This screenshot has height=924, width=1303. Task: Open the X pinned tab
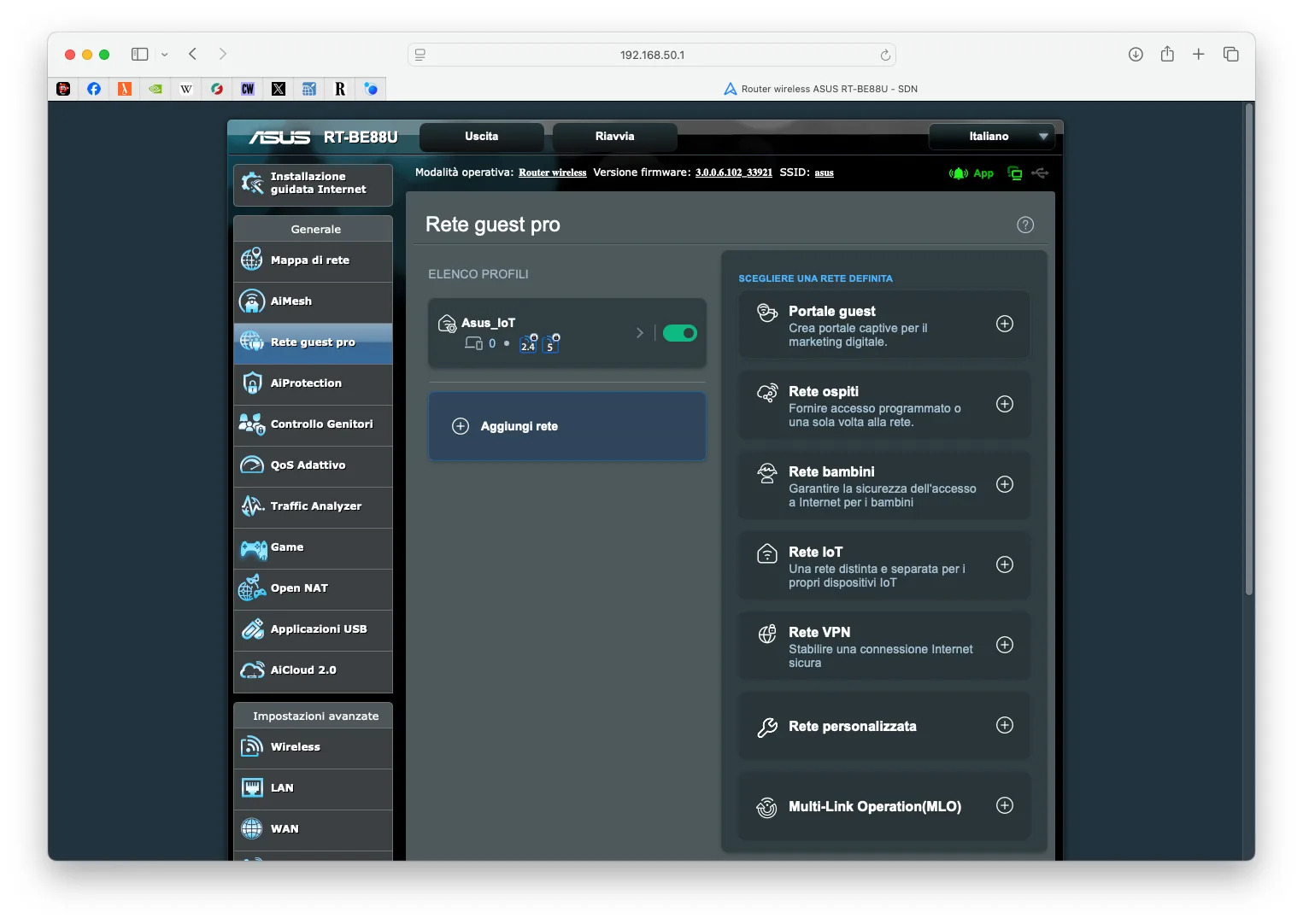tap(279, 89)
